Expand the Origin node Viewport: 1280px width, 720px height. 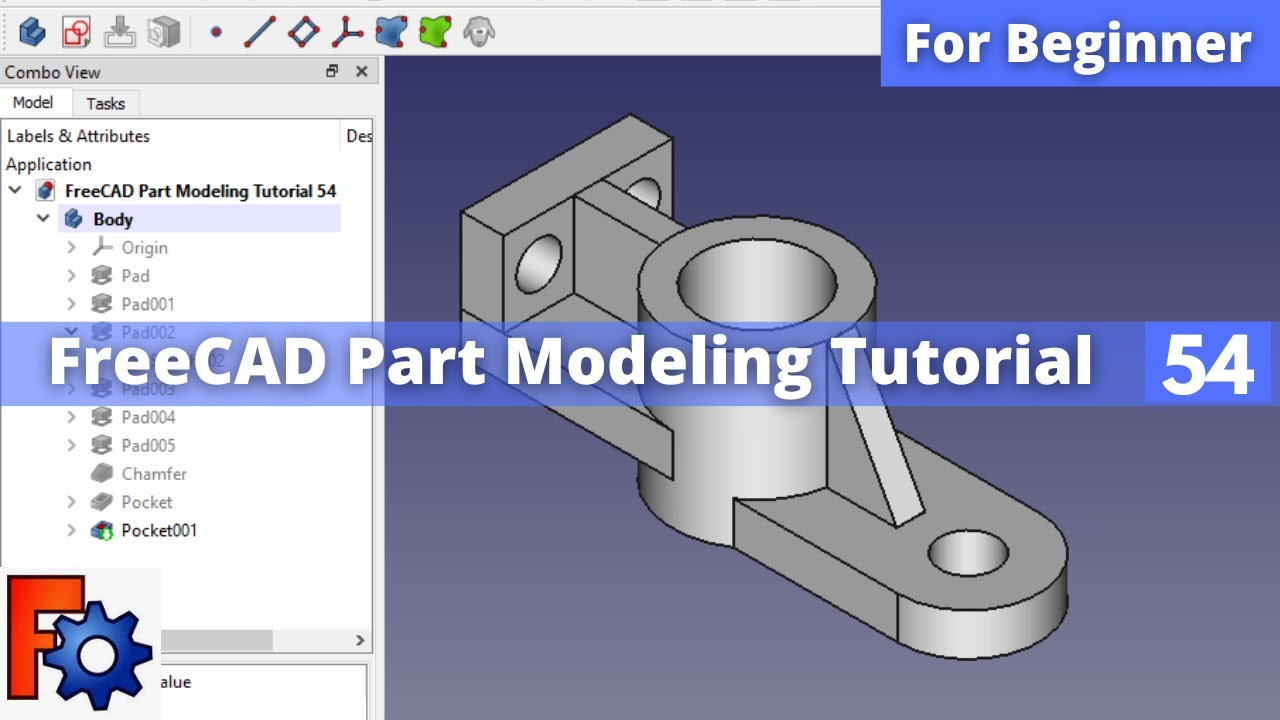[x=71, y=247]
